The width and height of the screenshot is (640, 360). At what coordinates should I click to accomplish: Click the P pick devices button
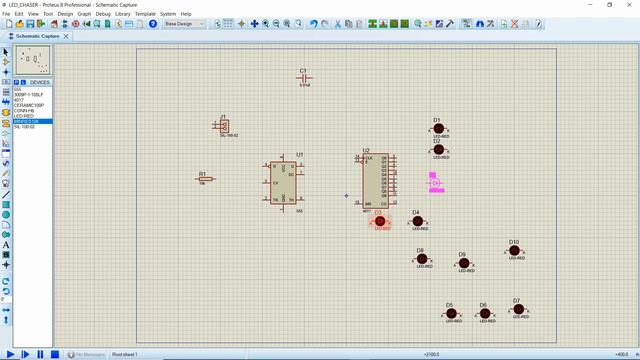(x=16, y=82)
